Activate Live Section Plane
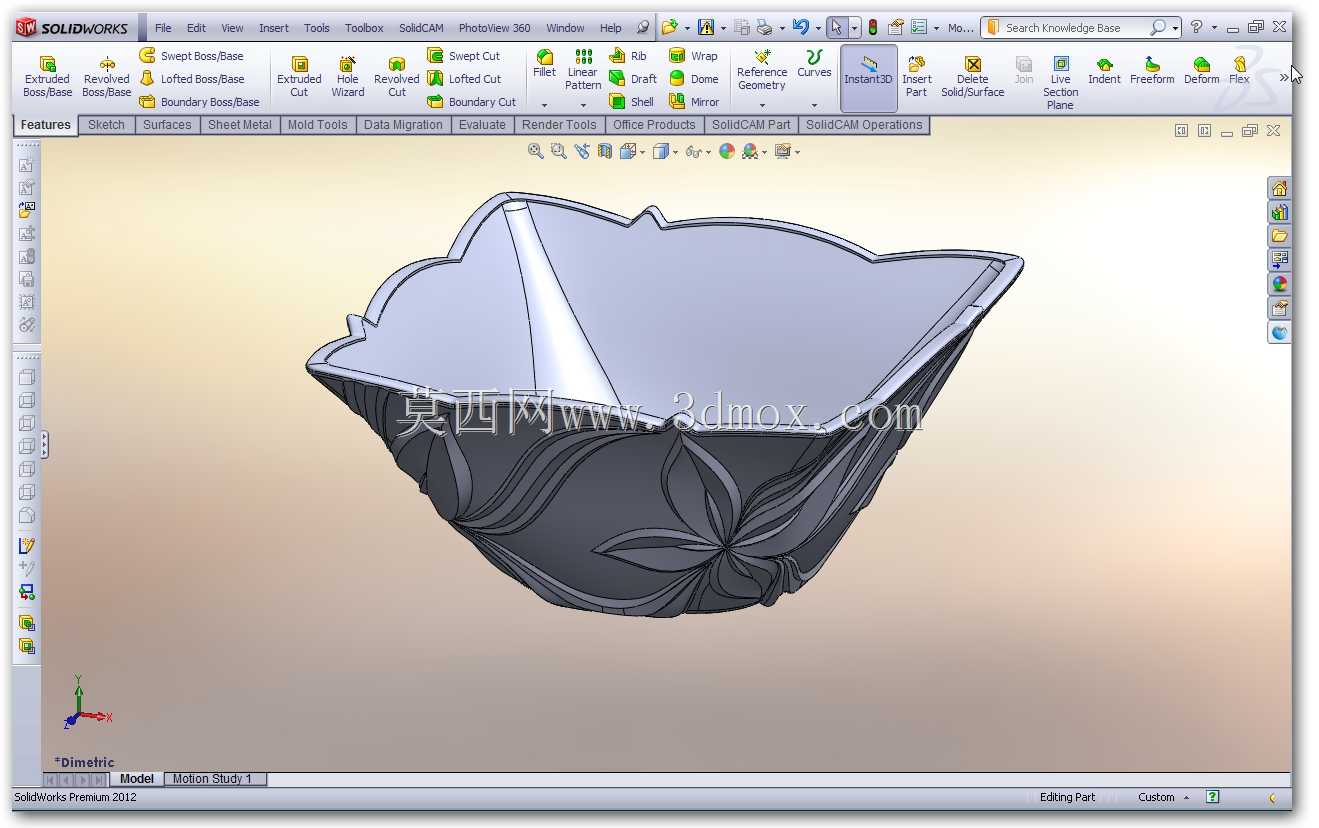 click(1060, 83)
